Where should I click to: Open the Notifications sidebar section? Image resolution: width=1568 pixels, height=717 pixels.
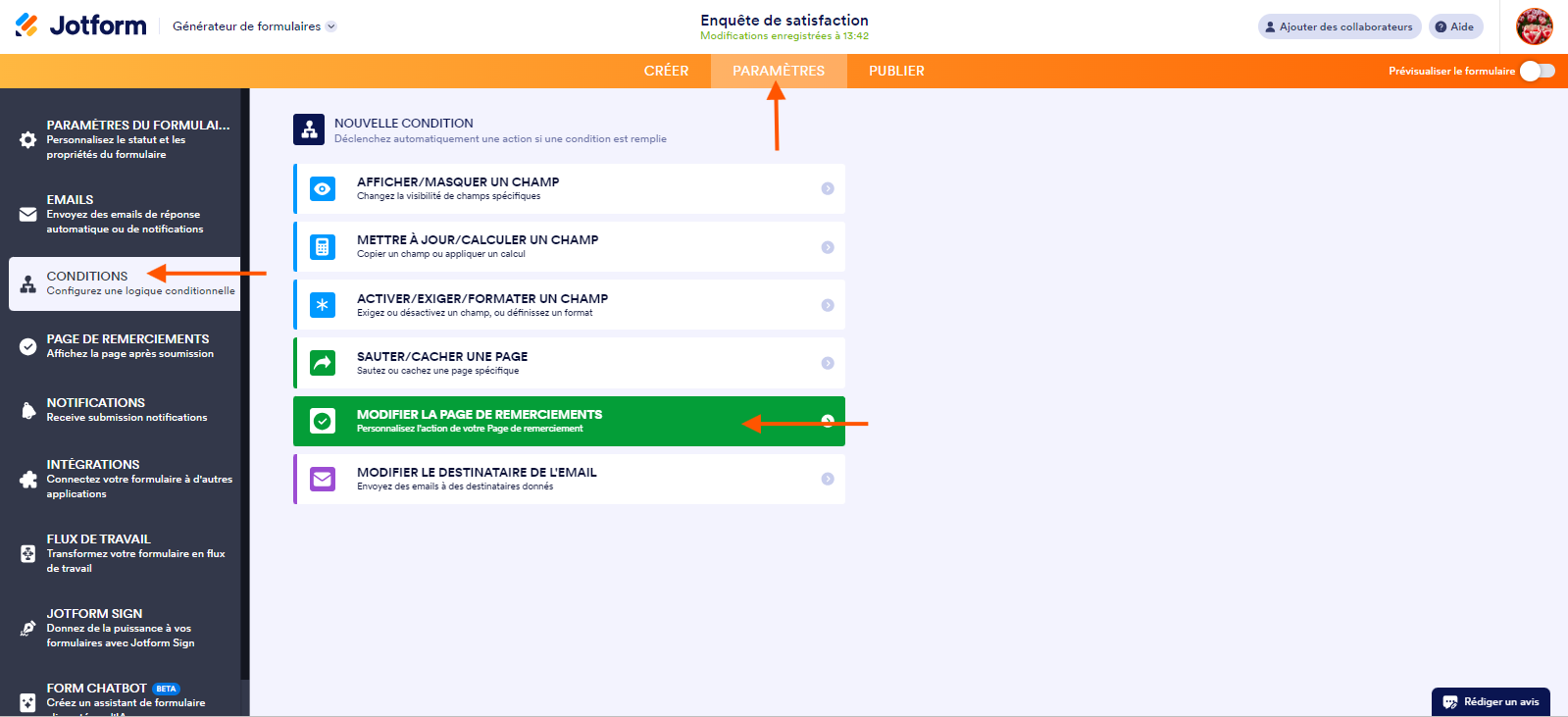tap(125, 410)
